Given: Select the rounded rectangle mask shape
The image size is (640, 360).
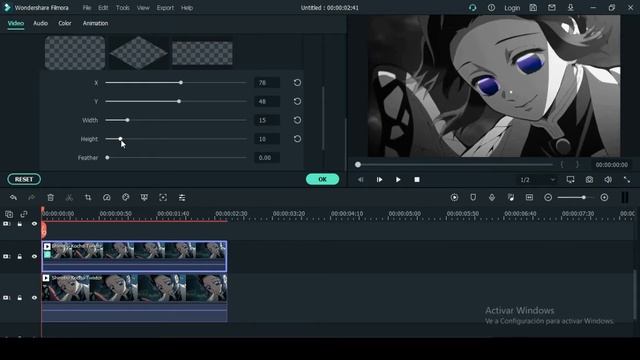Looking at the screenshot, I should click(x=75, y=53).
